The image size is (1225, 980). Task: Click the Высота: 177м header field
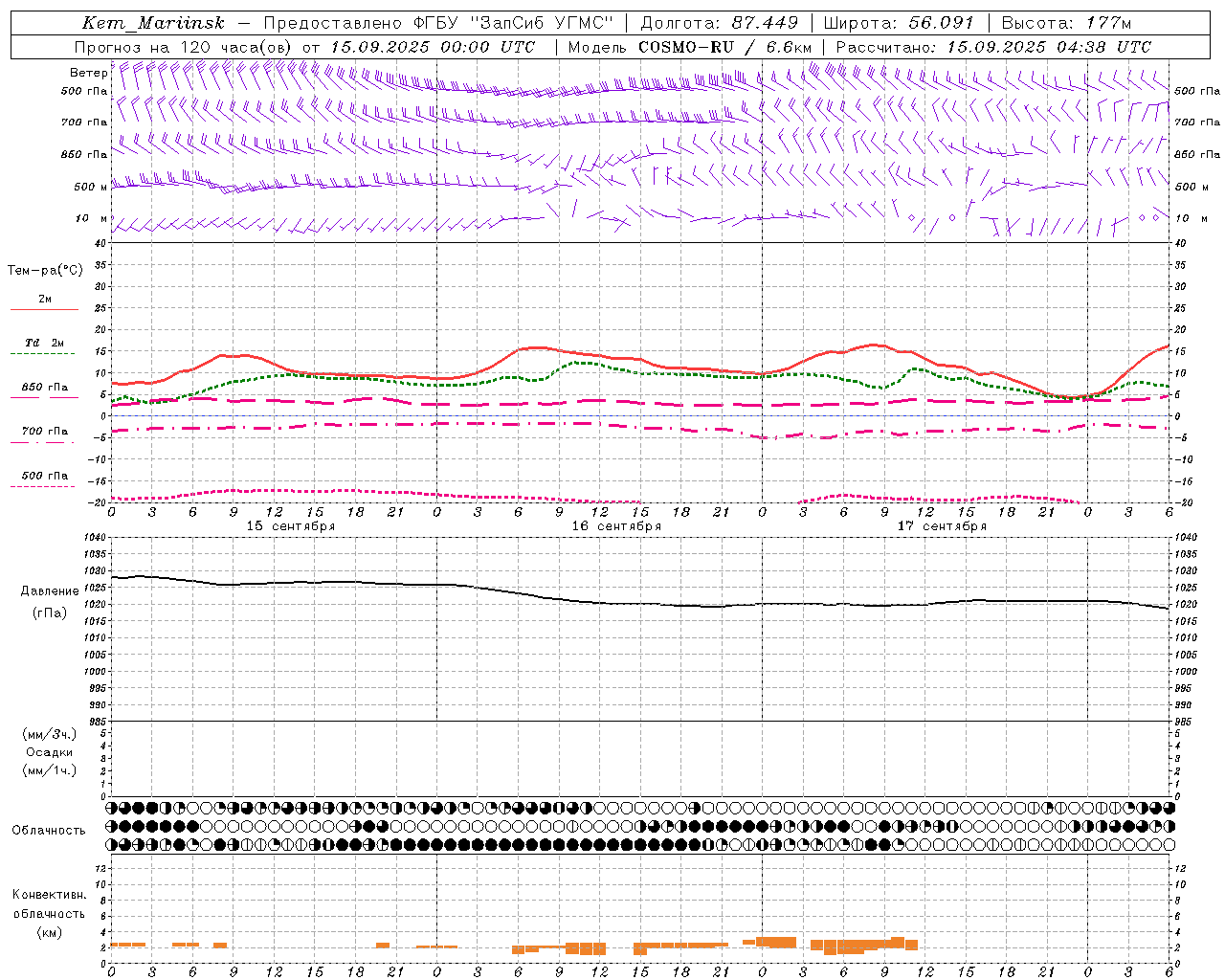(1066, 23)
